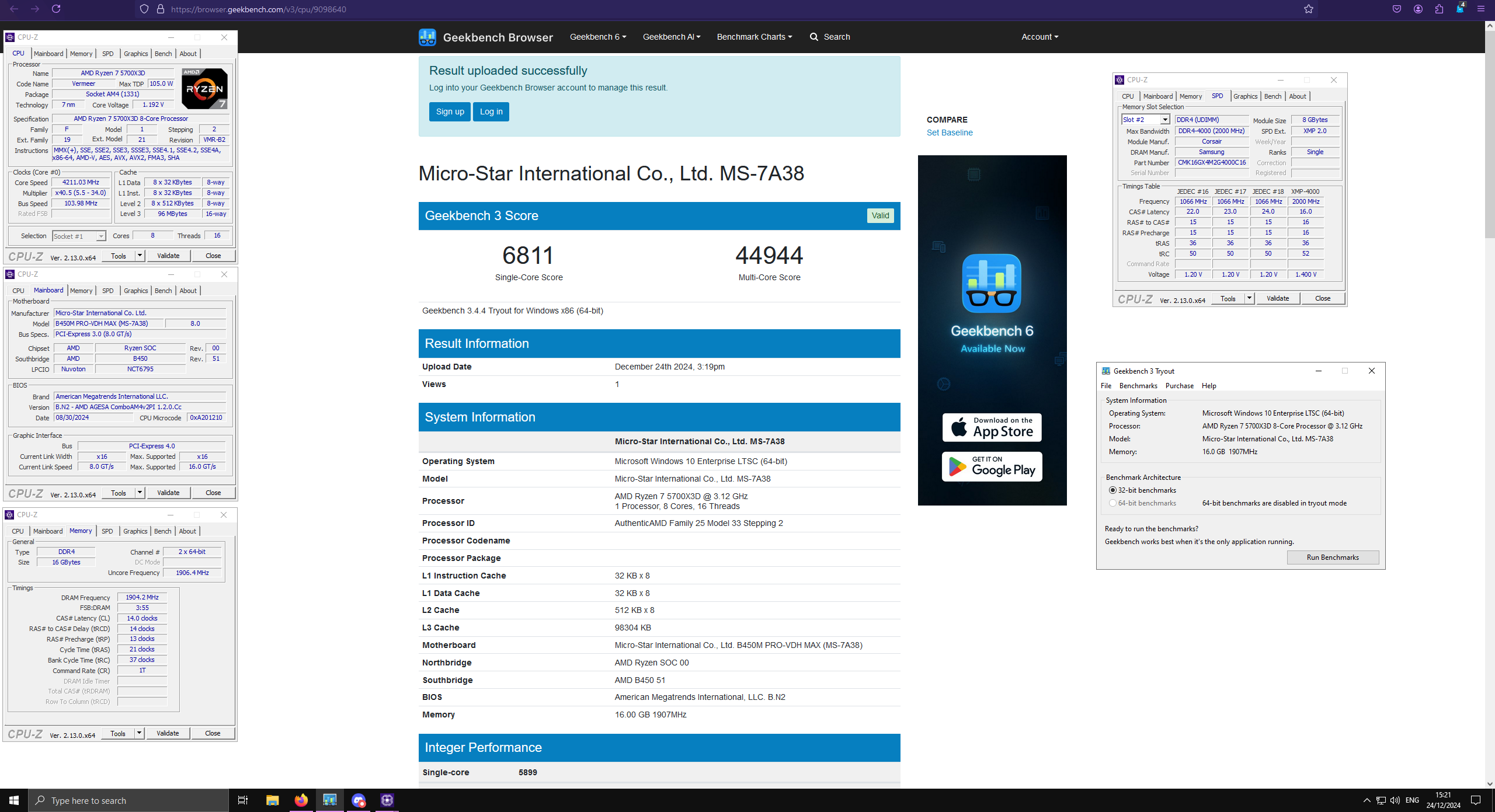
Task: Open Benchmarks menu in Geekbench 3 Tryout
Action: point(1138,386)
